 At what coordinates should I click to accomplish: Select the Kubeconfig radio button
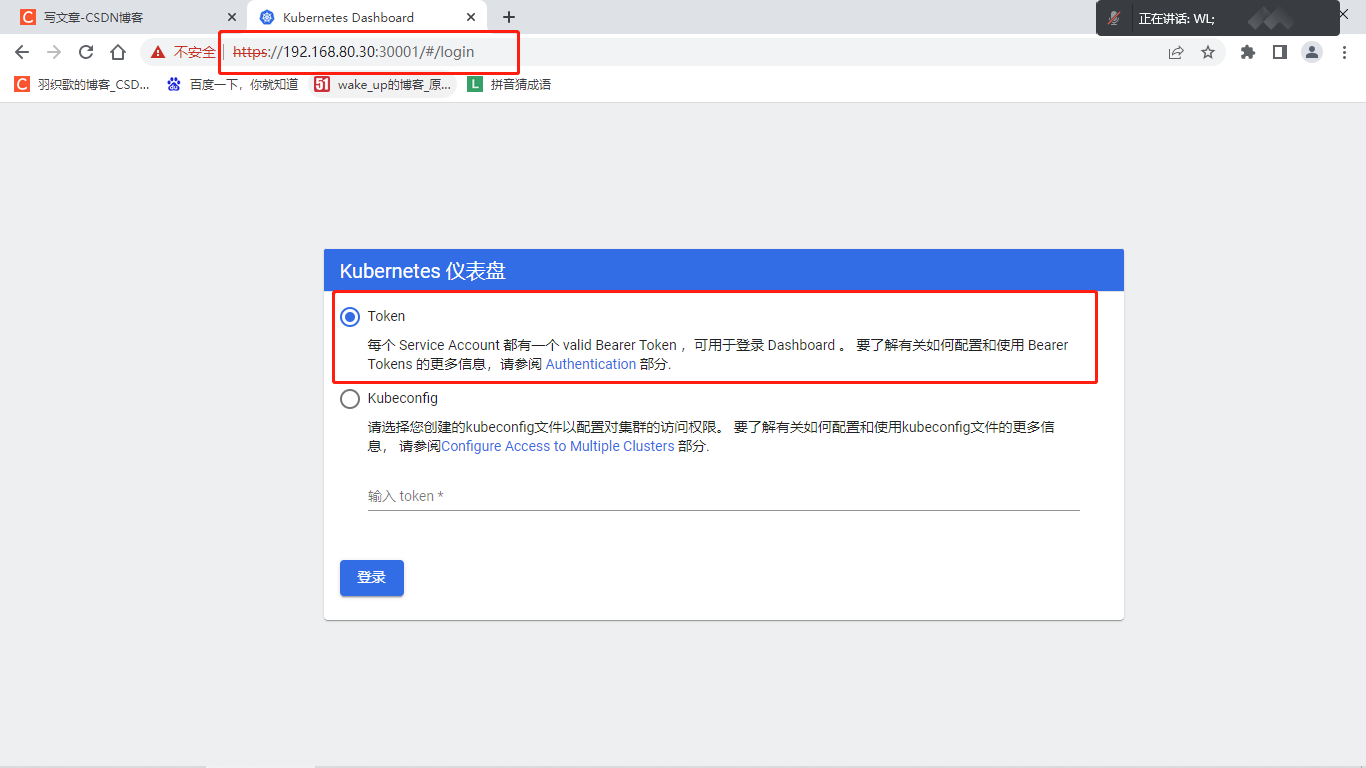350,399
